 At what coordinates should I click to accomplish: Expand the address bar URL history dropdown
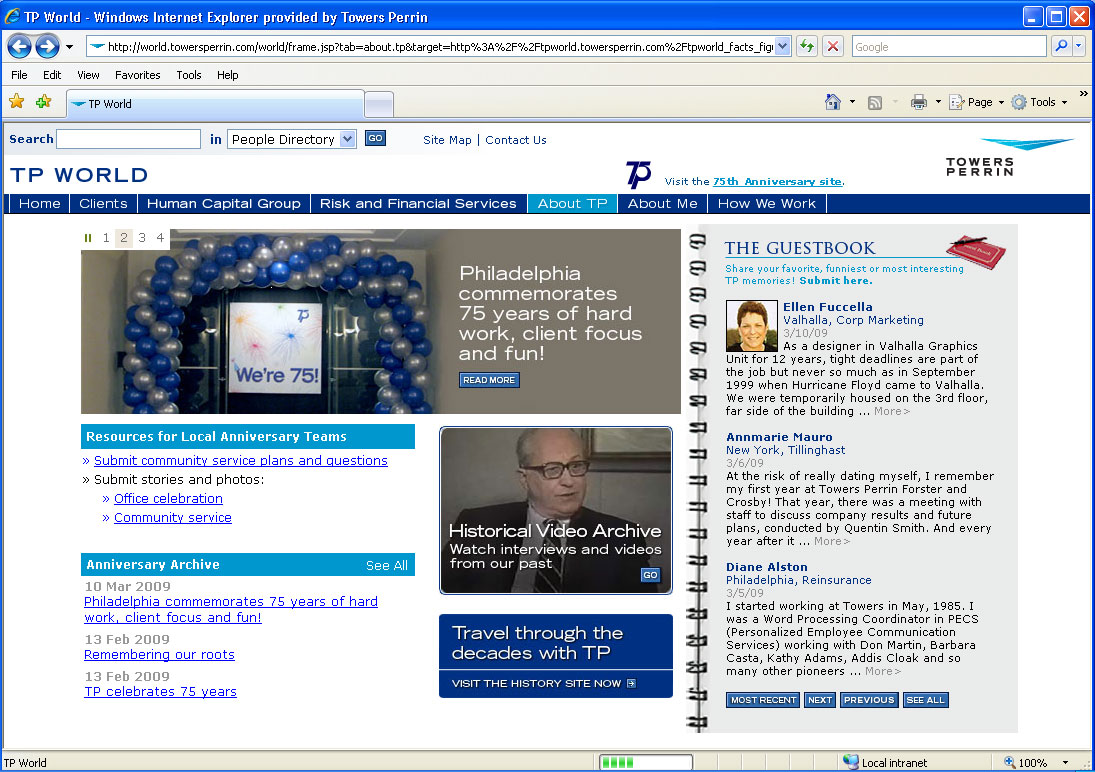click(783, 47)
